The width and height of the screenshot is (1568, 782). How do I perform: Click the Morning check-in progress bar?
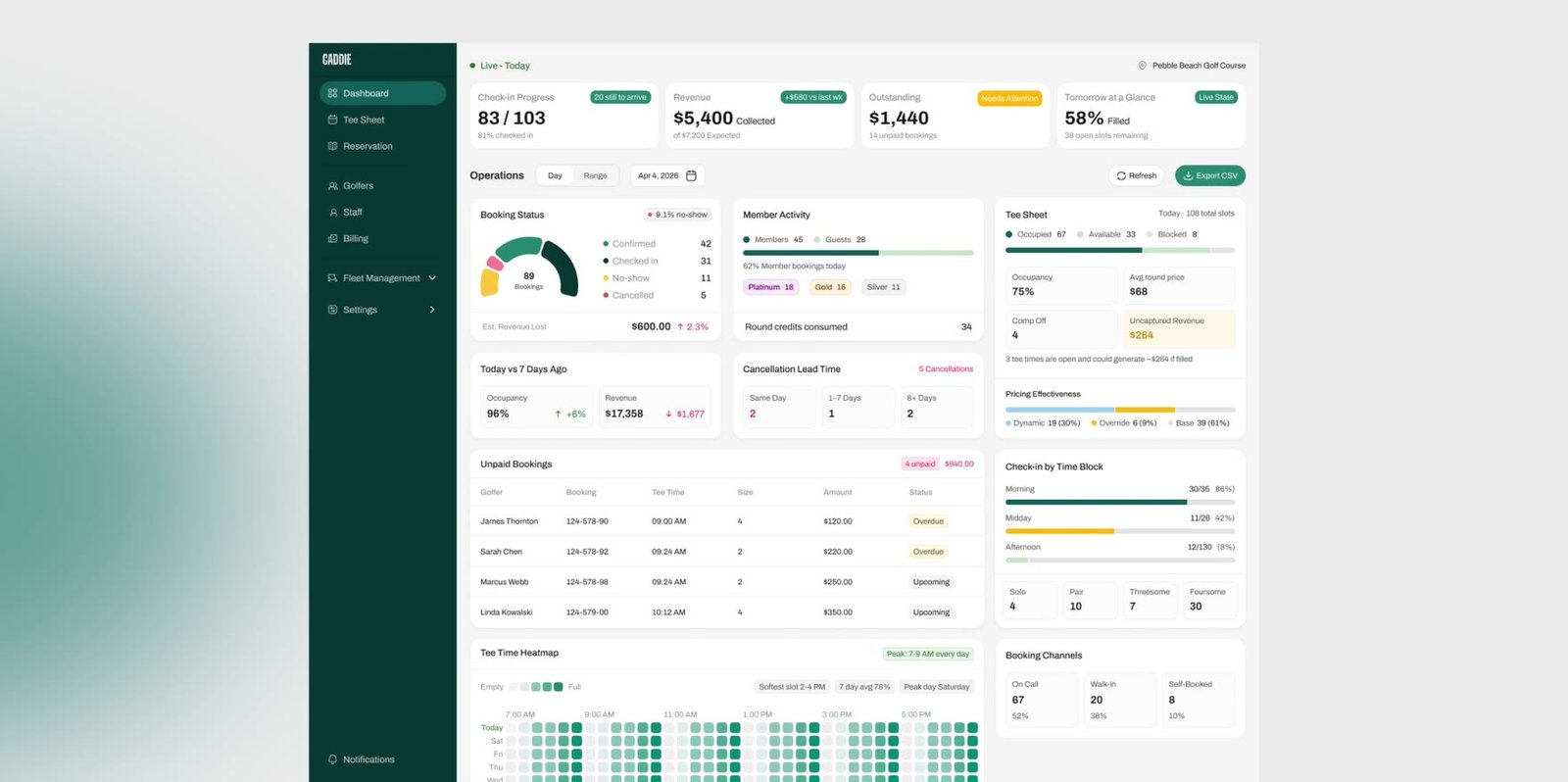(x=1120, y=502)
